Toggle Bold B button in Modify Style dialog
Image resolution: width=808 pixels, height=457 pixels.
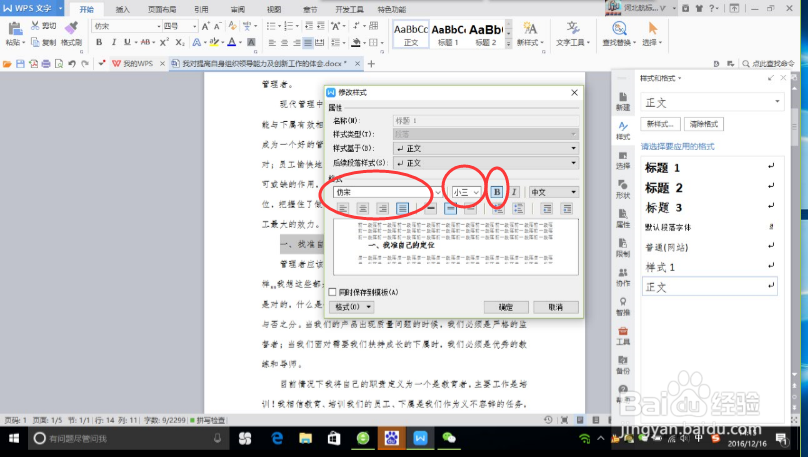(x=497, y=192)
